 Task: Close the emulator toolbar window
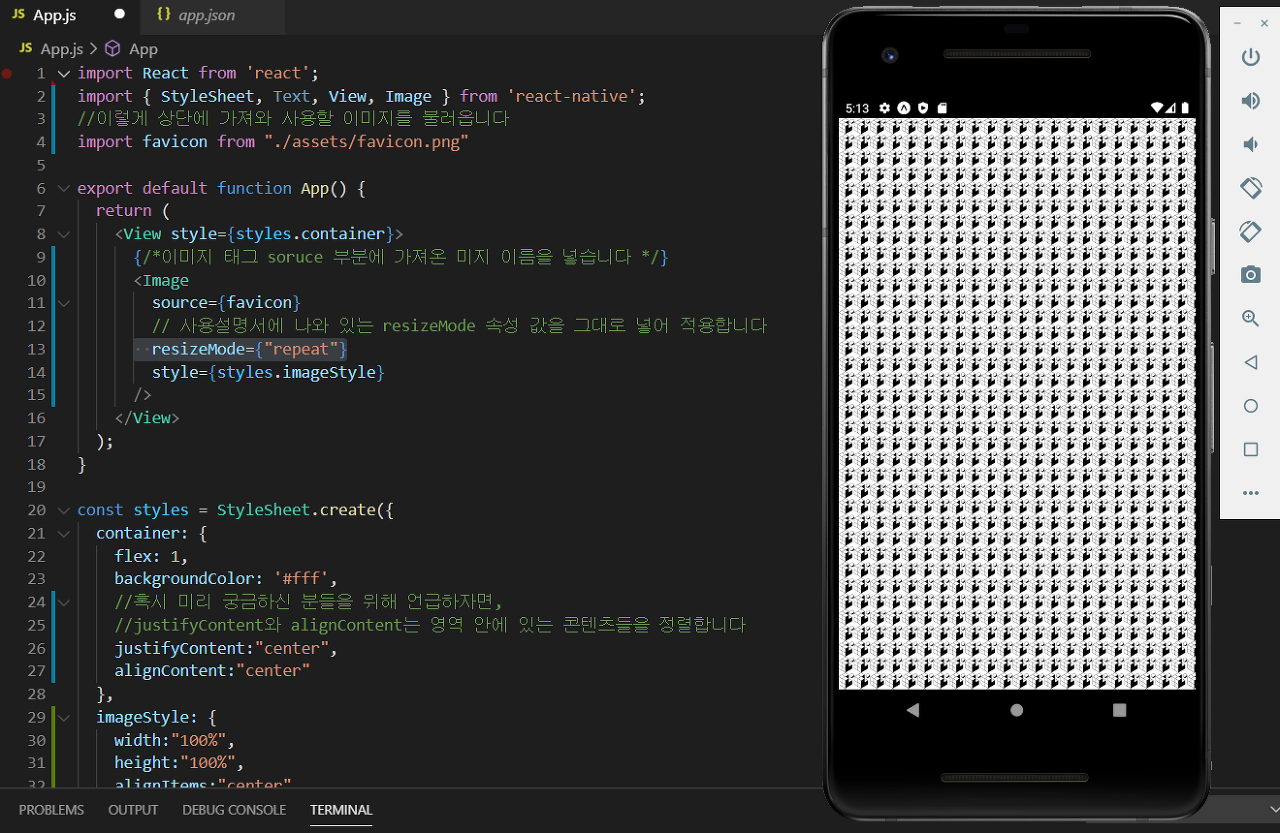click(1264, 23)
